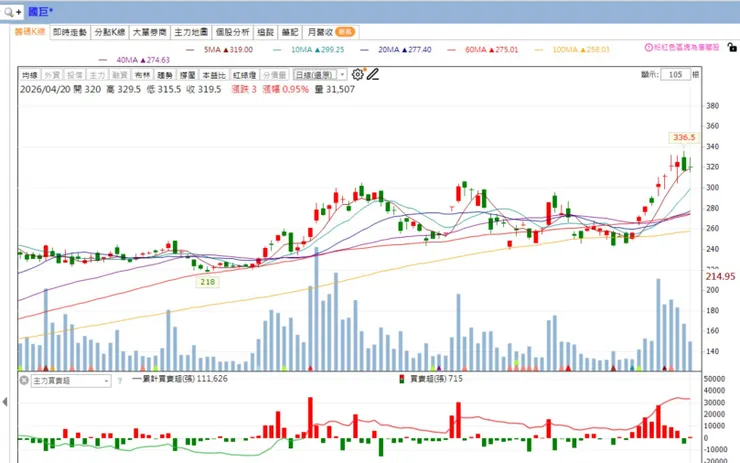Click the open padlock icon at the far right
Screen dimensions: 740x463
732,47
